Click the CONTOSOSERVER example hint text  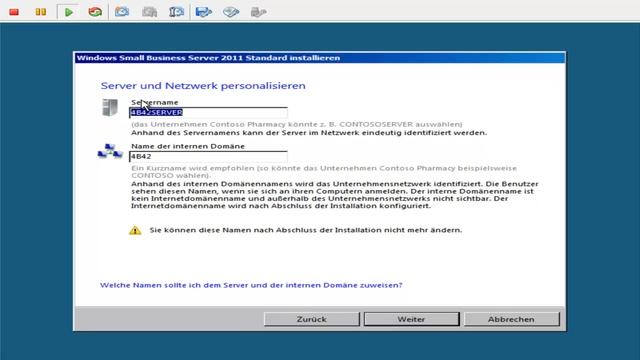click(297, 124)
